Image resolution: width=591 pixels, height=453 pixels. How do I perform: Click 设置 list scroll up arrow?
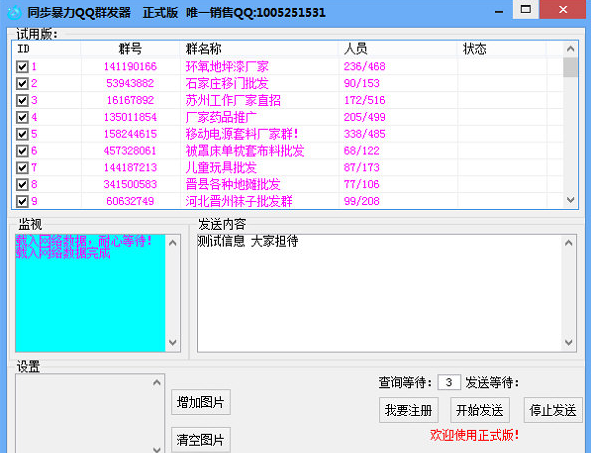(x=157, y=383)
